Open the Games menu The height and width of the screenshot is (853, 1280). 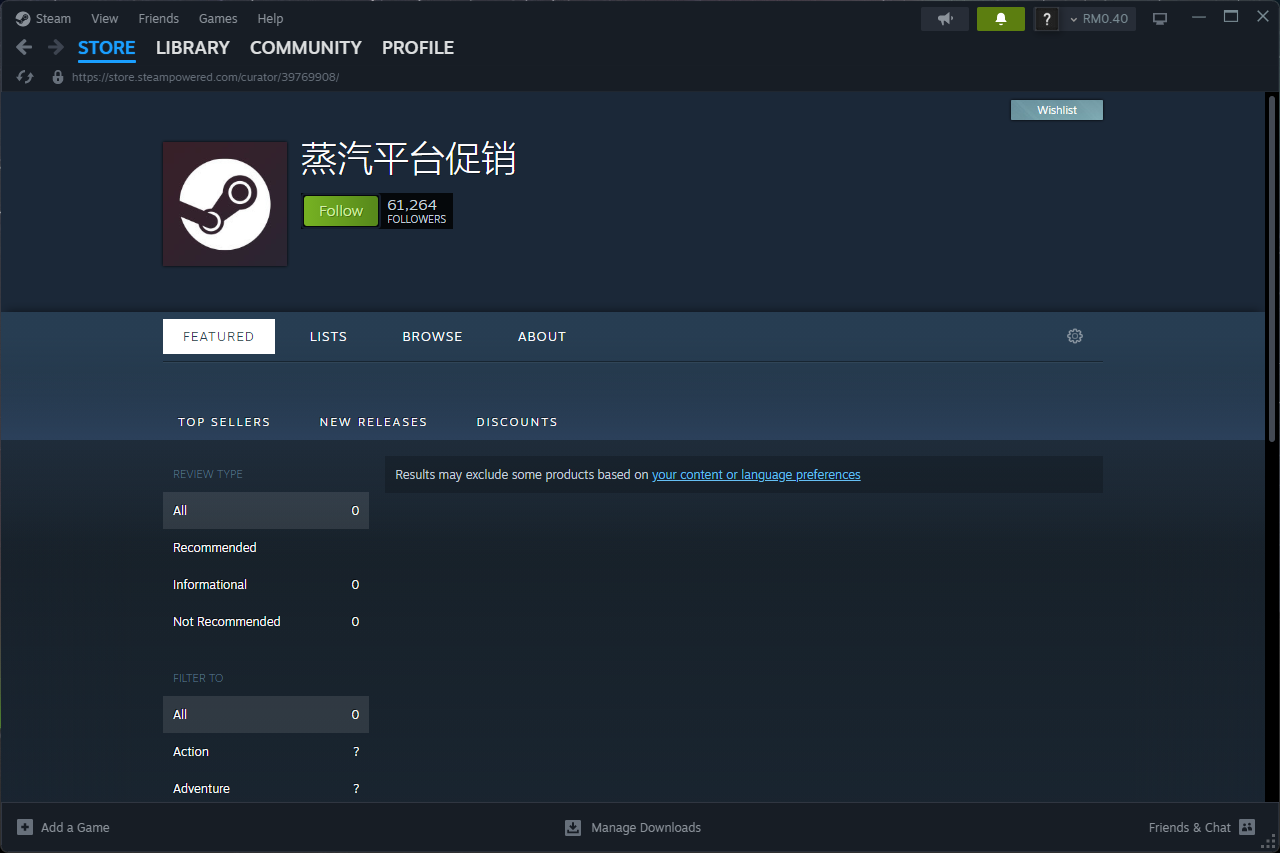coord(218,18)
